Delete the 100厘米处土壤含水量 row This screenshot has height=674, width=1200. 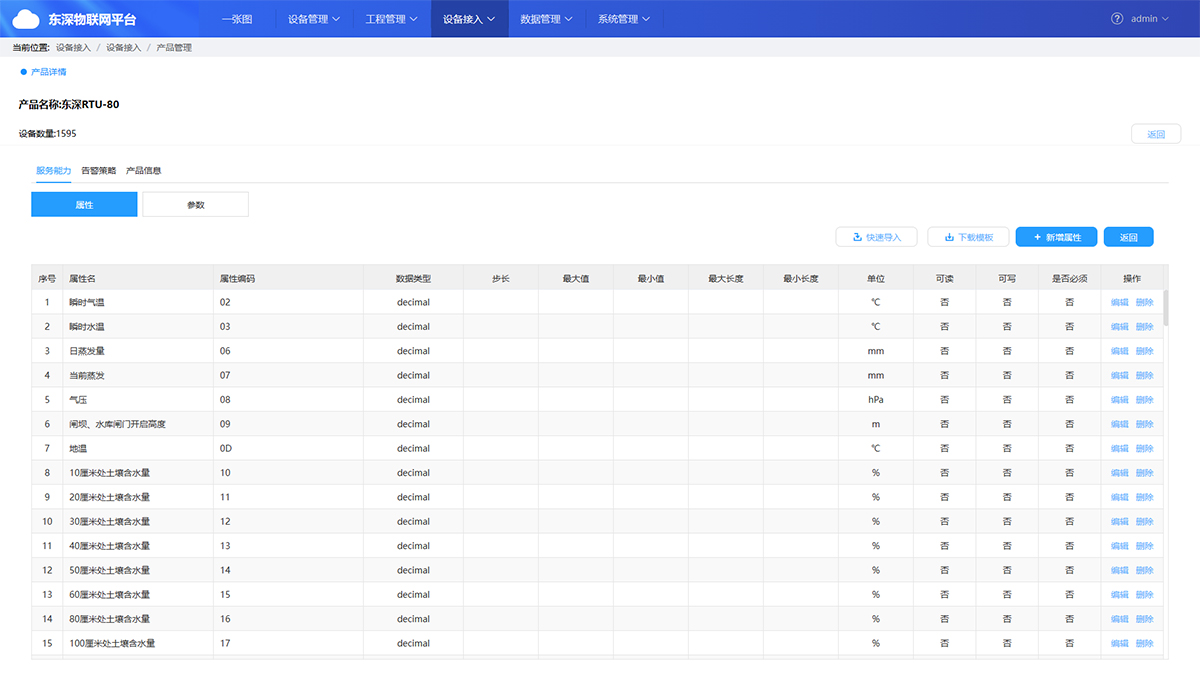tap(1144, 643)
